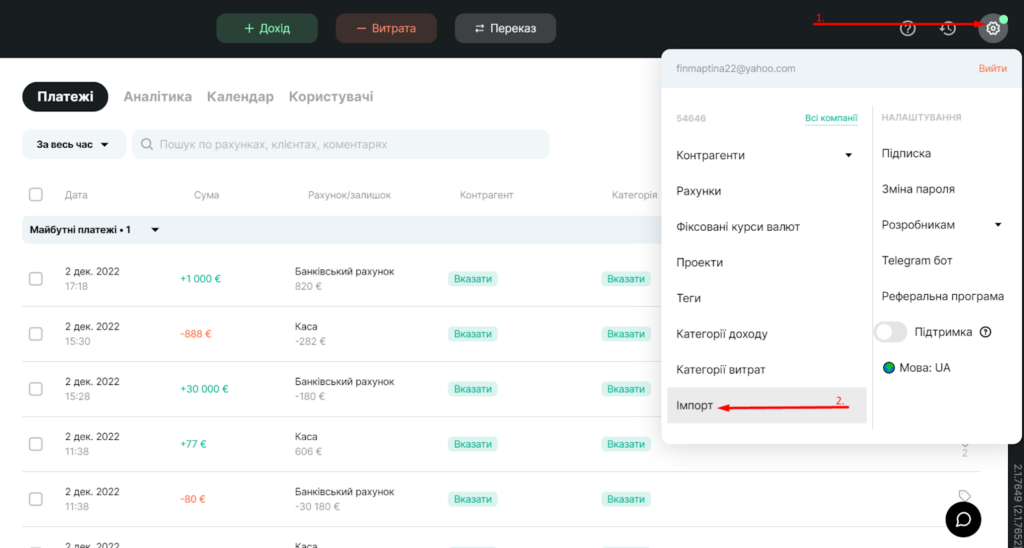Screen dimensions: 1024x548
Task: Click the tag icon in last row
Action: click(965, 496)
